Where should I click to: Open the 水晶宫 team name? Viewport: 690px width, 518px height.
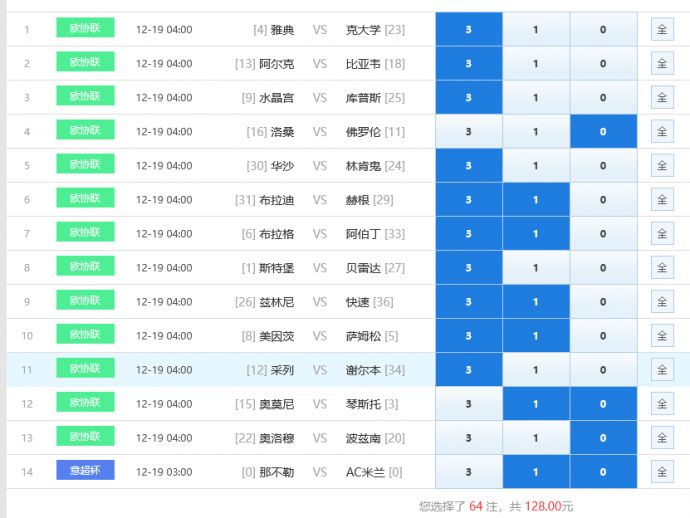coord(276,98)
